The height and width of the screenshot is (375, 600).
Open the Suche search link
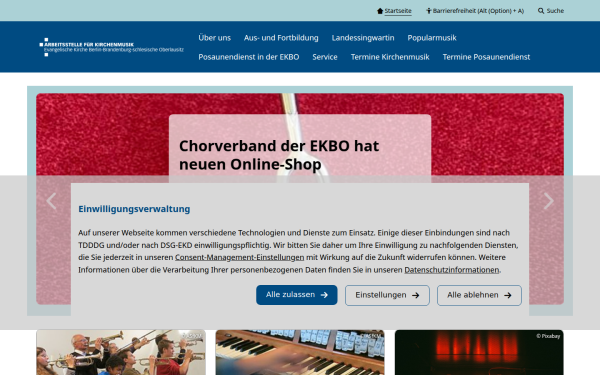(555, 11)
